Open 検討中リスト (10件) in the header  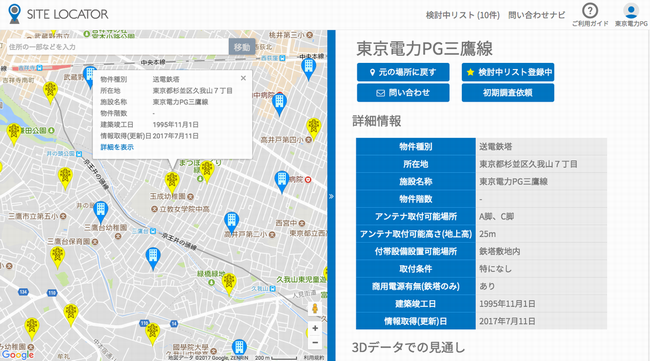(463, 15)
